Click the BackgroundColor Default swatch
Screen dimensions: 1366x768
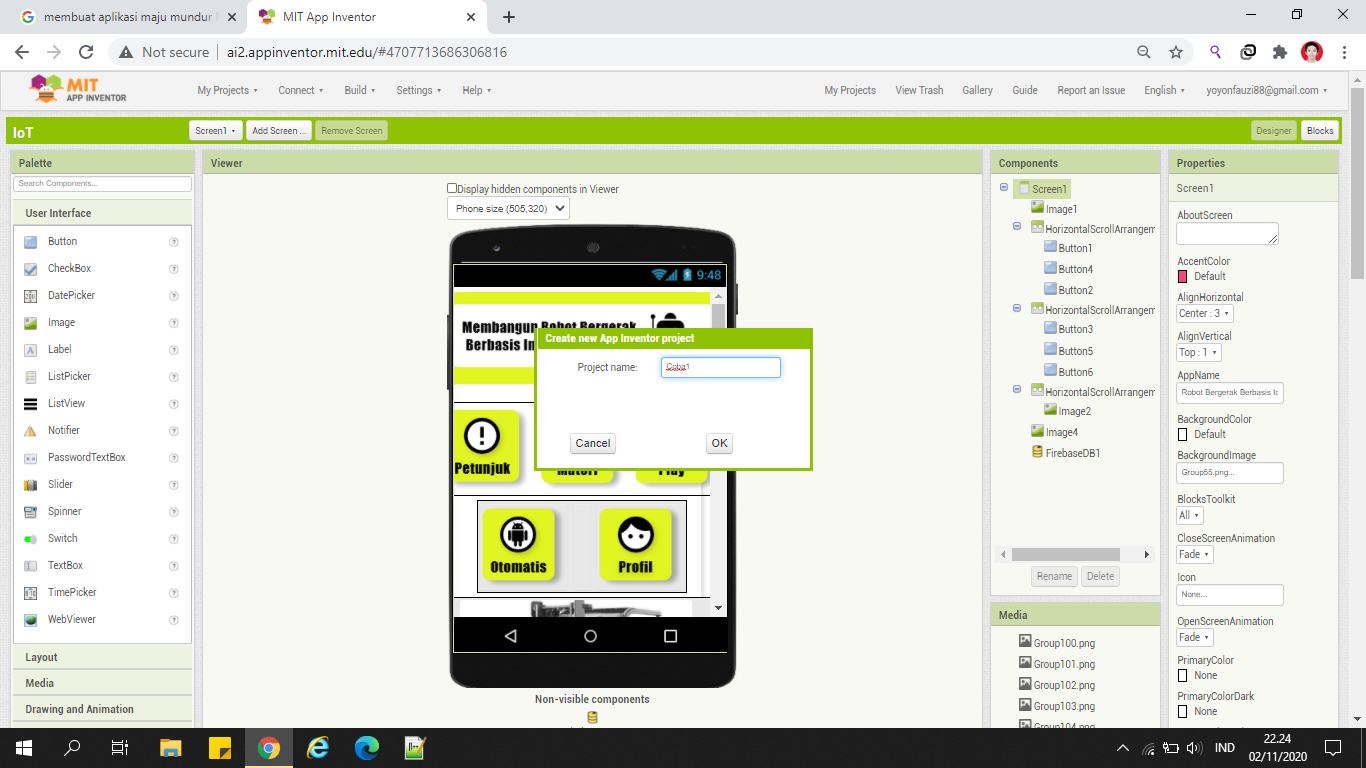(x=1183, y=434)
